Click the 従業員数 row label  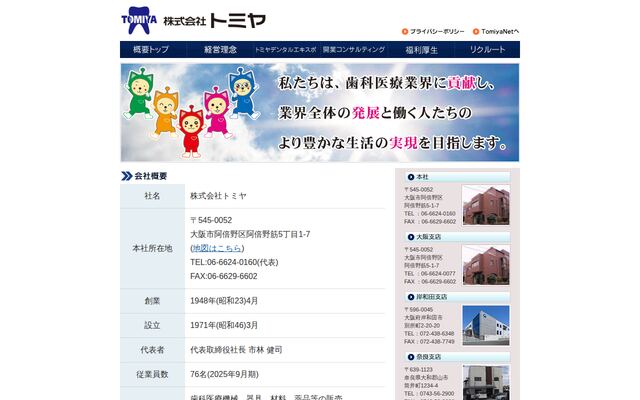tap(152, 374)
